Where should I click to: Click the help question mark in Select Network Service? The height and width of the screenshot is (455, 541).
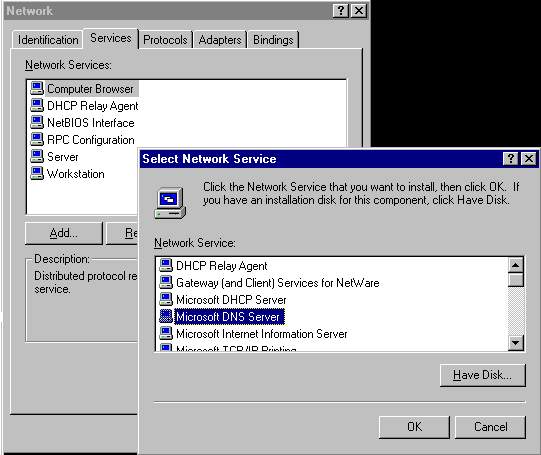[x=511, y=159]
